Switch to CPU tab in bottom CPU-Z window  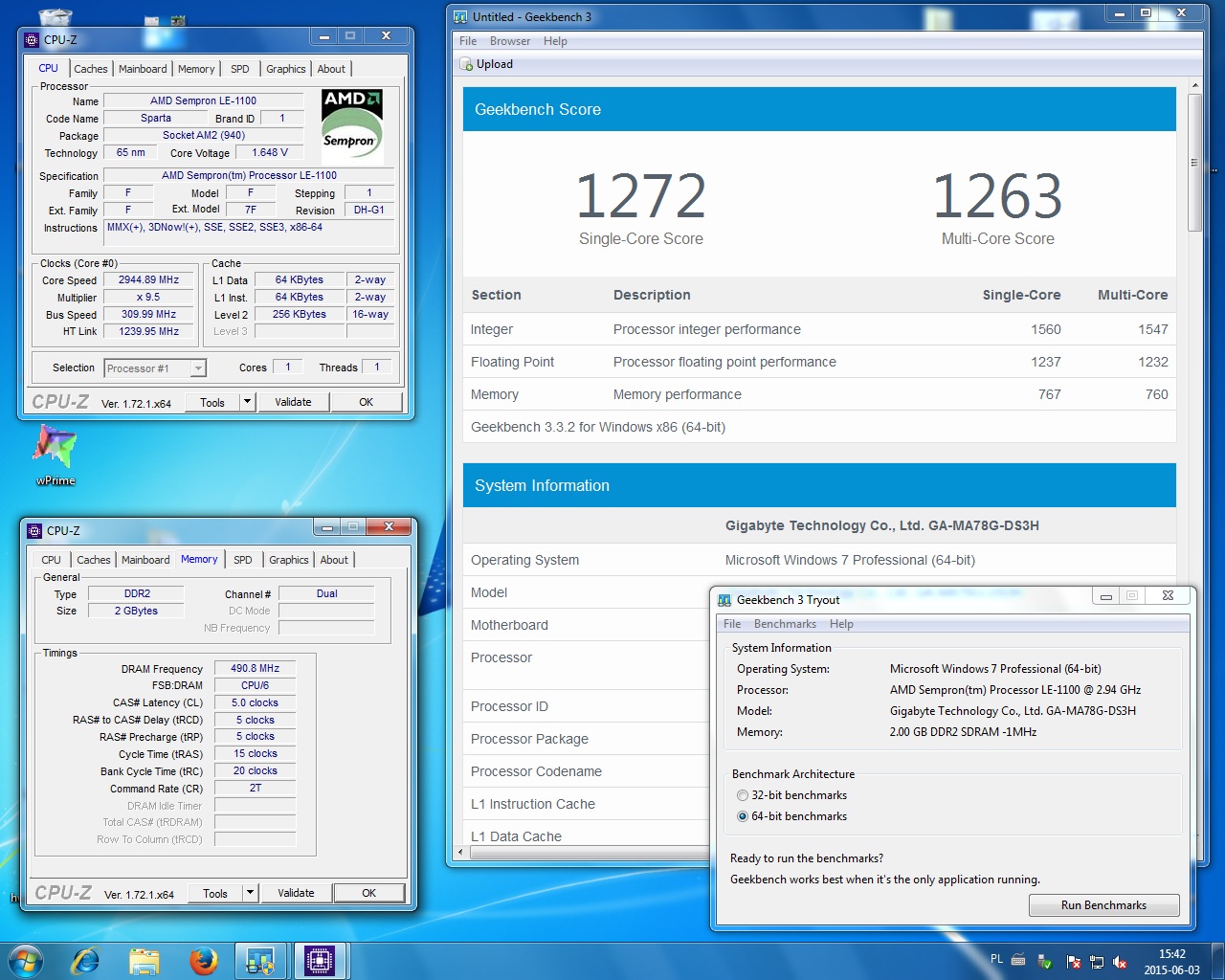(52, 560)
